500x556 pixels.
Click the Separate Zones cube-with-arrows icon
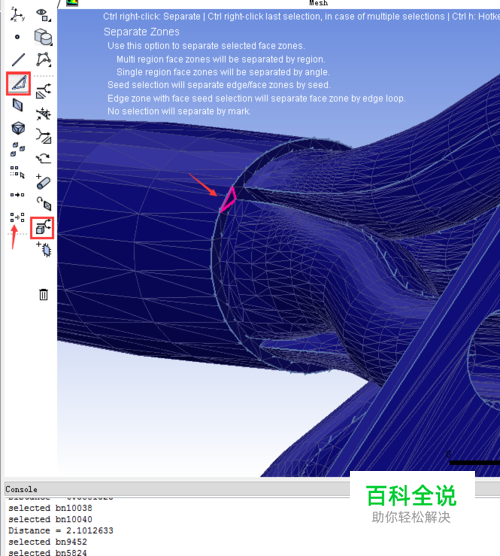coord(43,228)
